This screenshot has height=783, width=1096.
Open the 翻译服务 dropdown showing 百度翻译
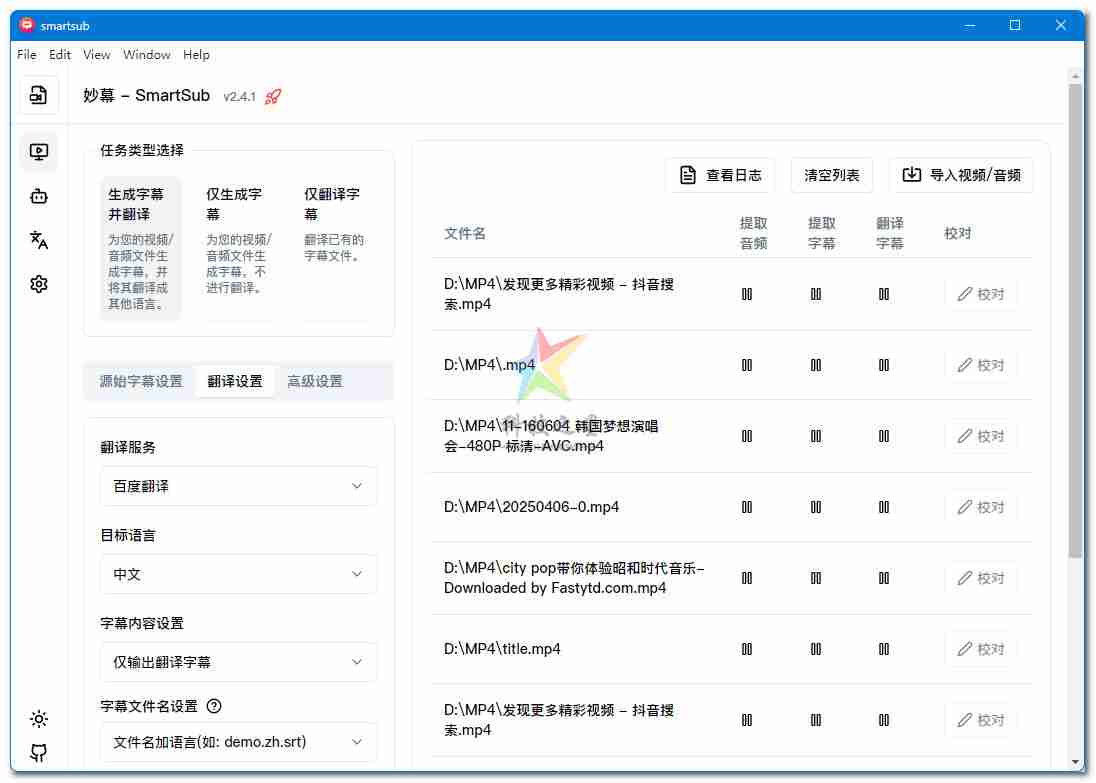pos(238,486)
